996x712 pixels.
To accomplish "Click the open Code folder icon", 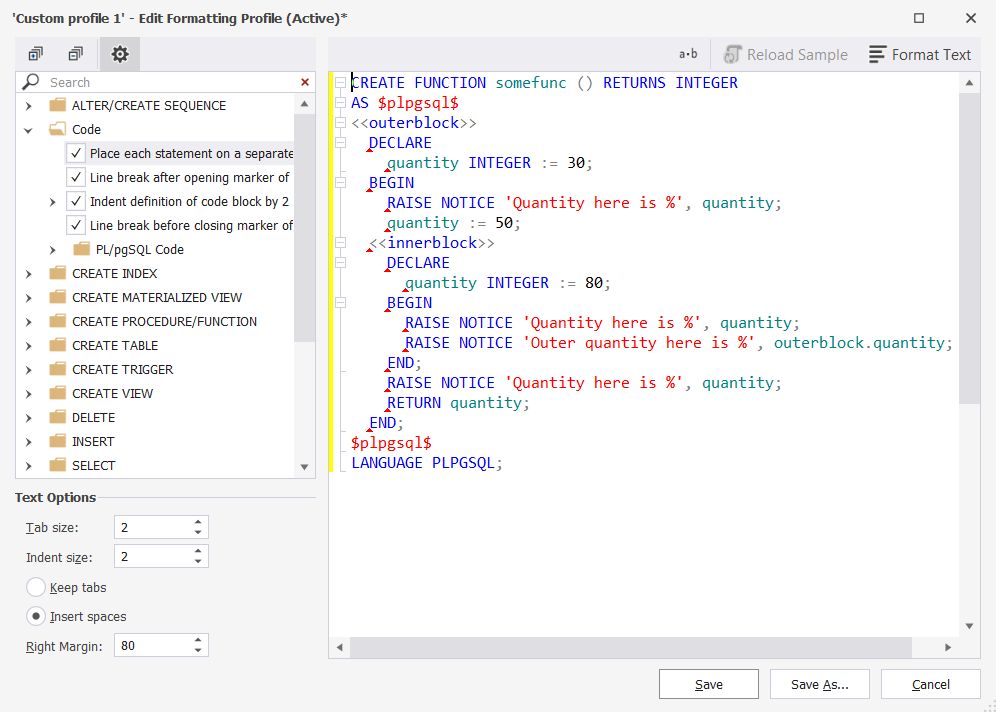I will pyautogui.click(x=58, y=129).
